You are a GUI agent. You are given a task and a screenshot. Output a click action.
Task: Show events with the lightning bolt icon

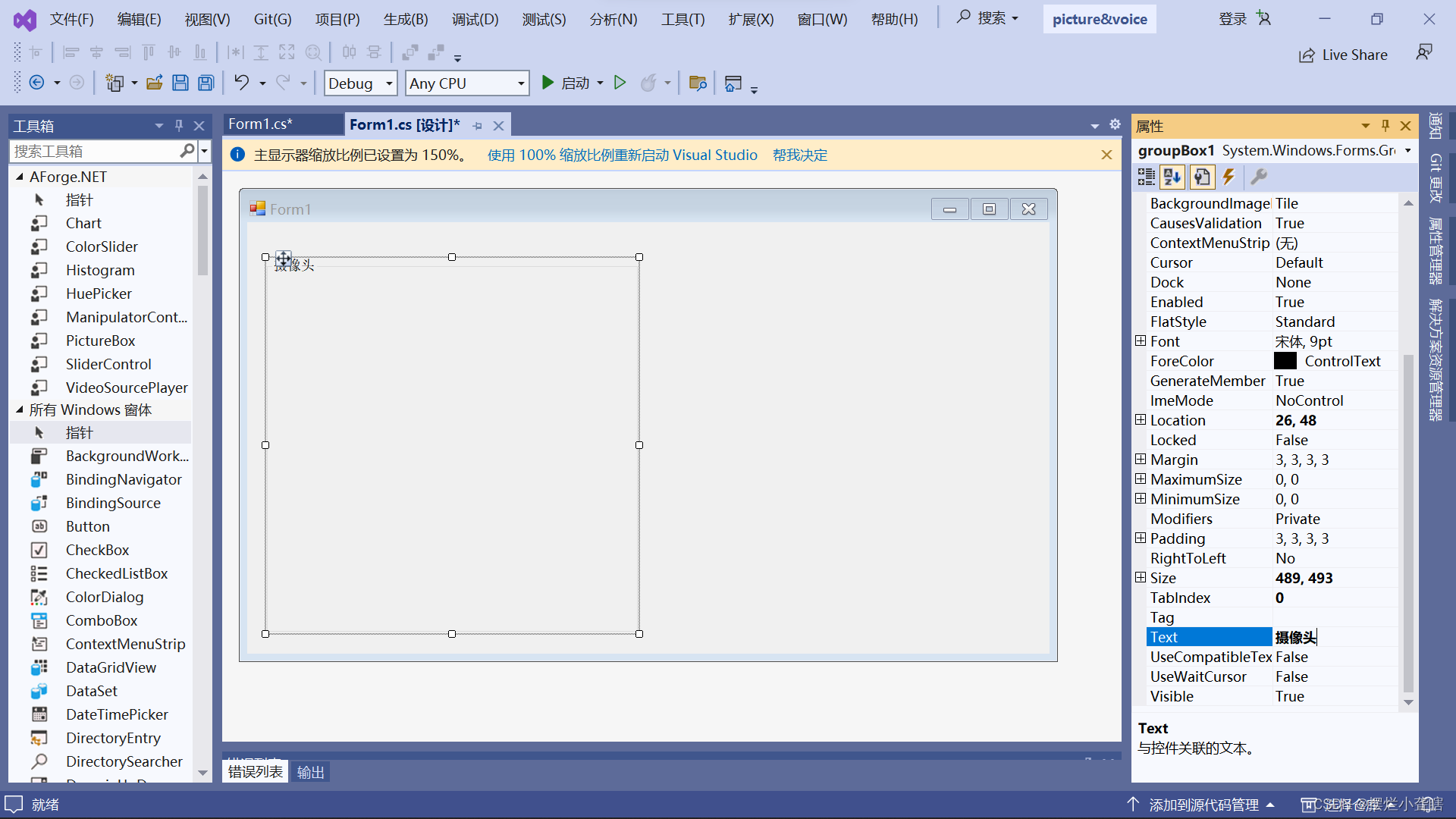(x=1228, y=177)
